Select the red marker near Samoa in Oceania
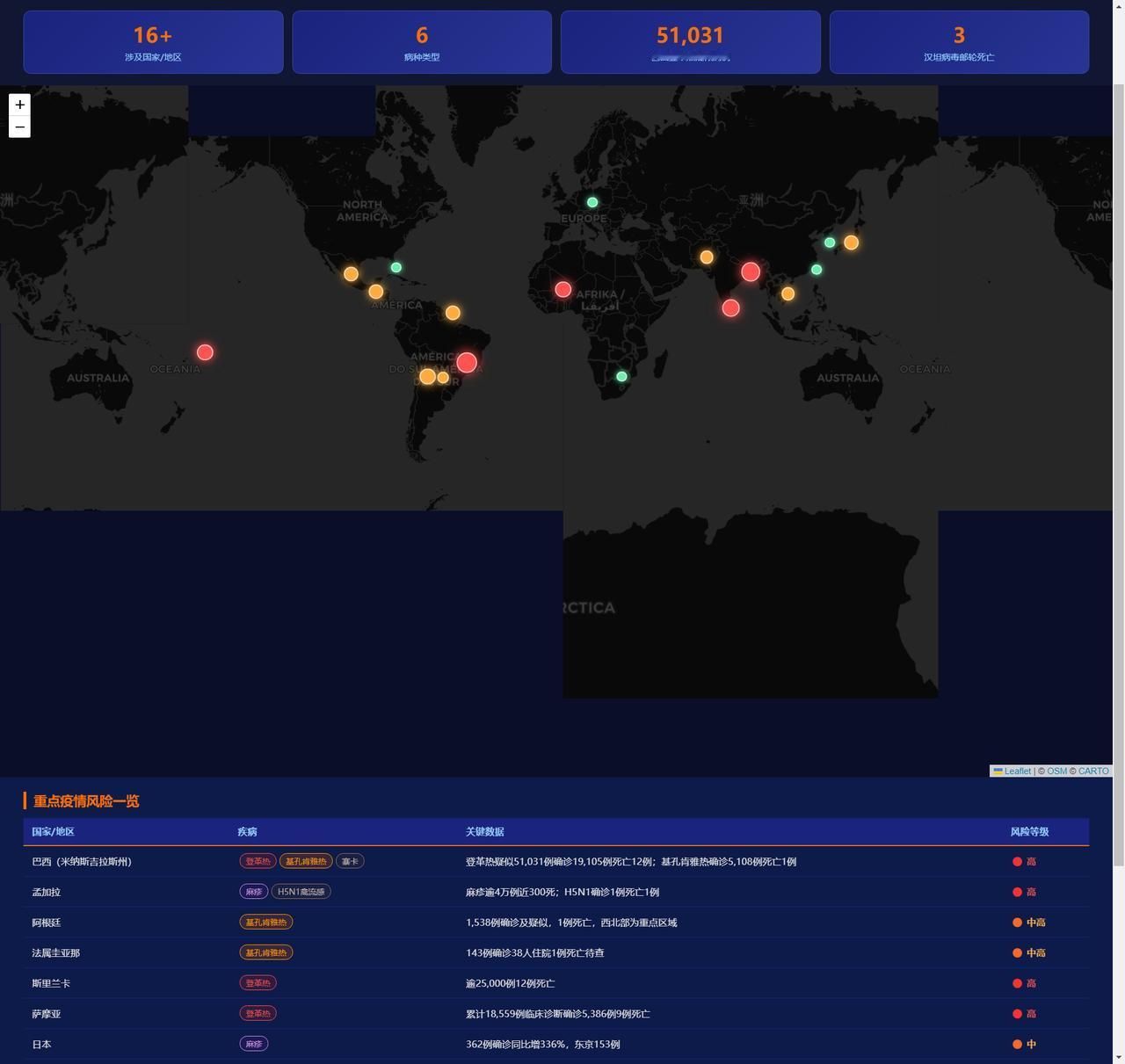Image resolution: width=1125 pixels, height=1064 pixels. (x=205, y=352)
